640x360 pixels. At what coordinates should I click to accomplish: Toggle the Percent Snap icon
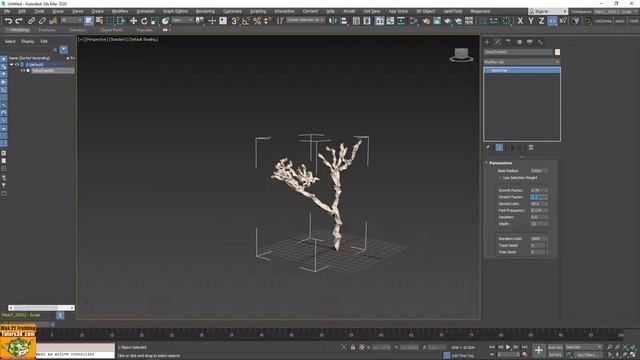[257, 21]
